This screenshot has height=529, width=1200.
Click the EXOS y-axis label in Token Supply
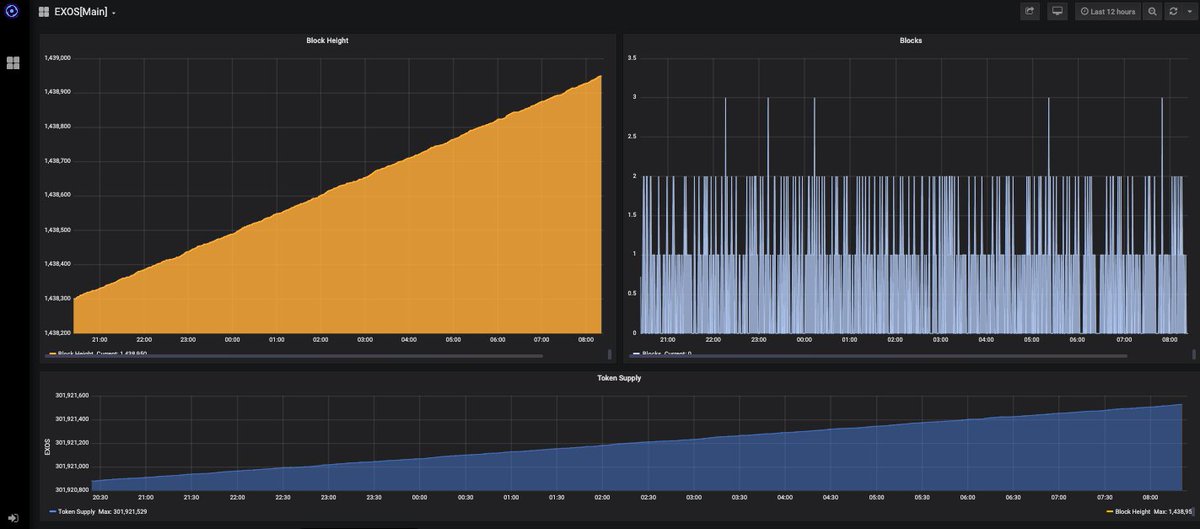(x=47, y=446)
